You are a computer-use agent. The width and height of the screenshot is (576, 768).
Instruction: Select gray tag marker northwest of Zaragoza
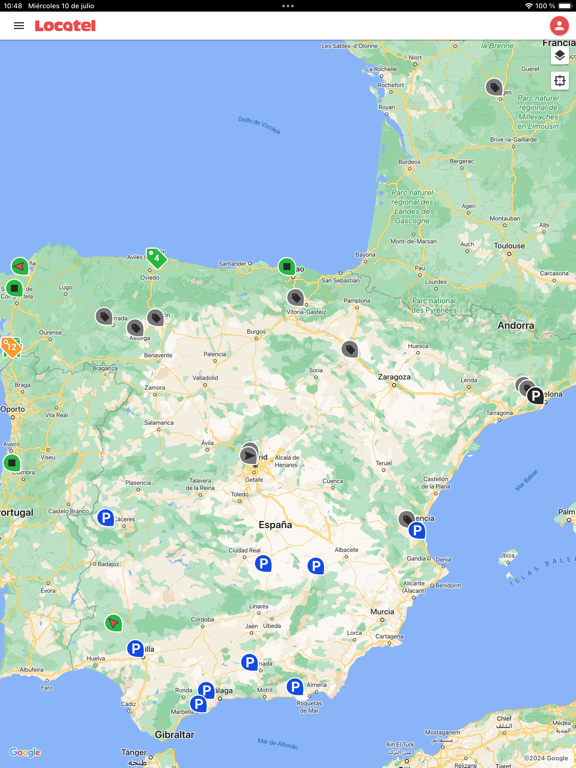(349, 350)
